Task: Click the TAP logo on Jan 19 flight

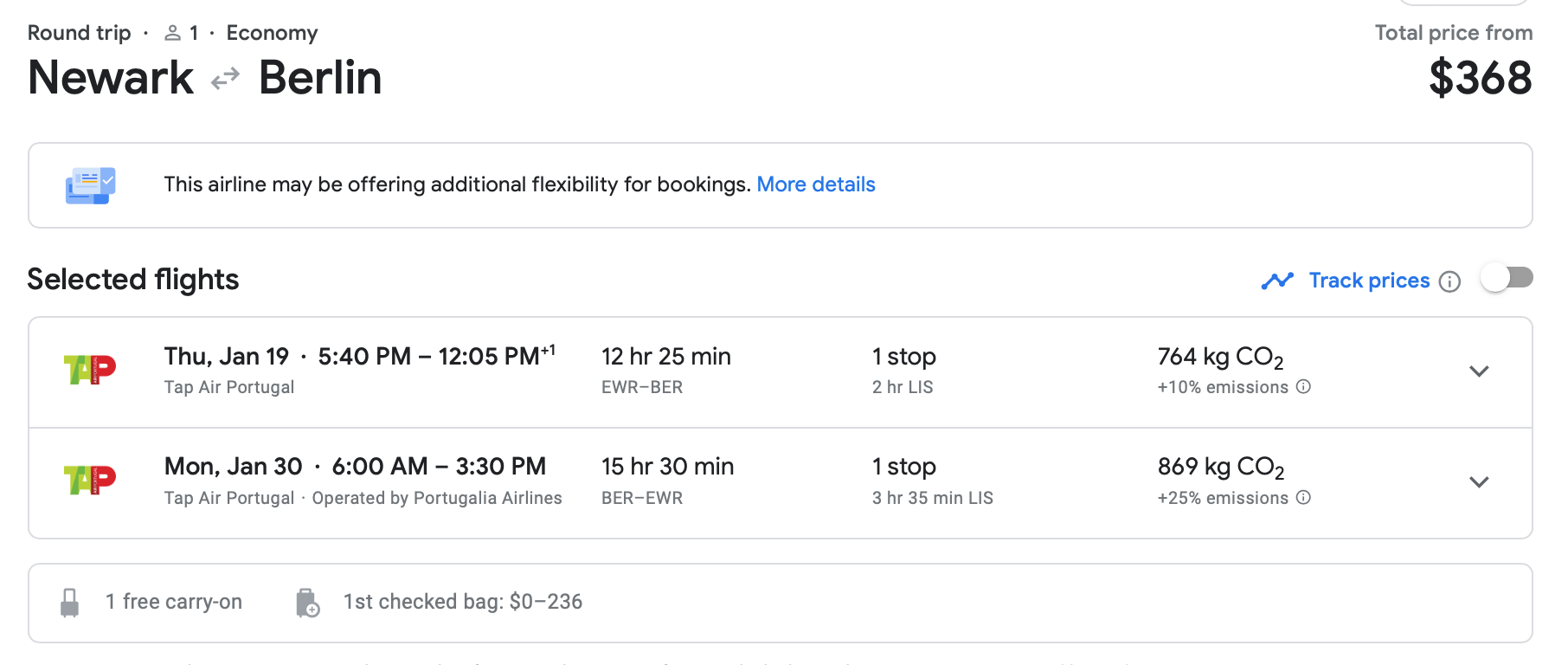Action: click(x=90, y=370)
